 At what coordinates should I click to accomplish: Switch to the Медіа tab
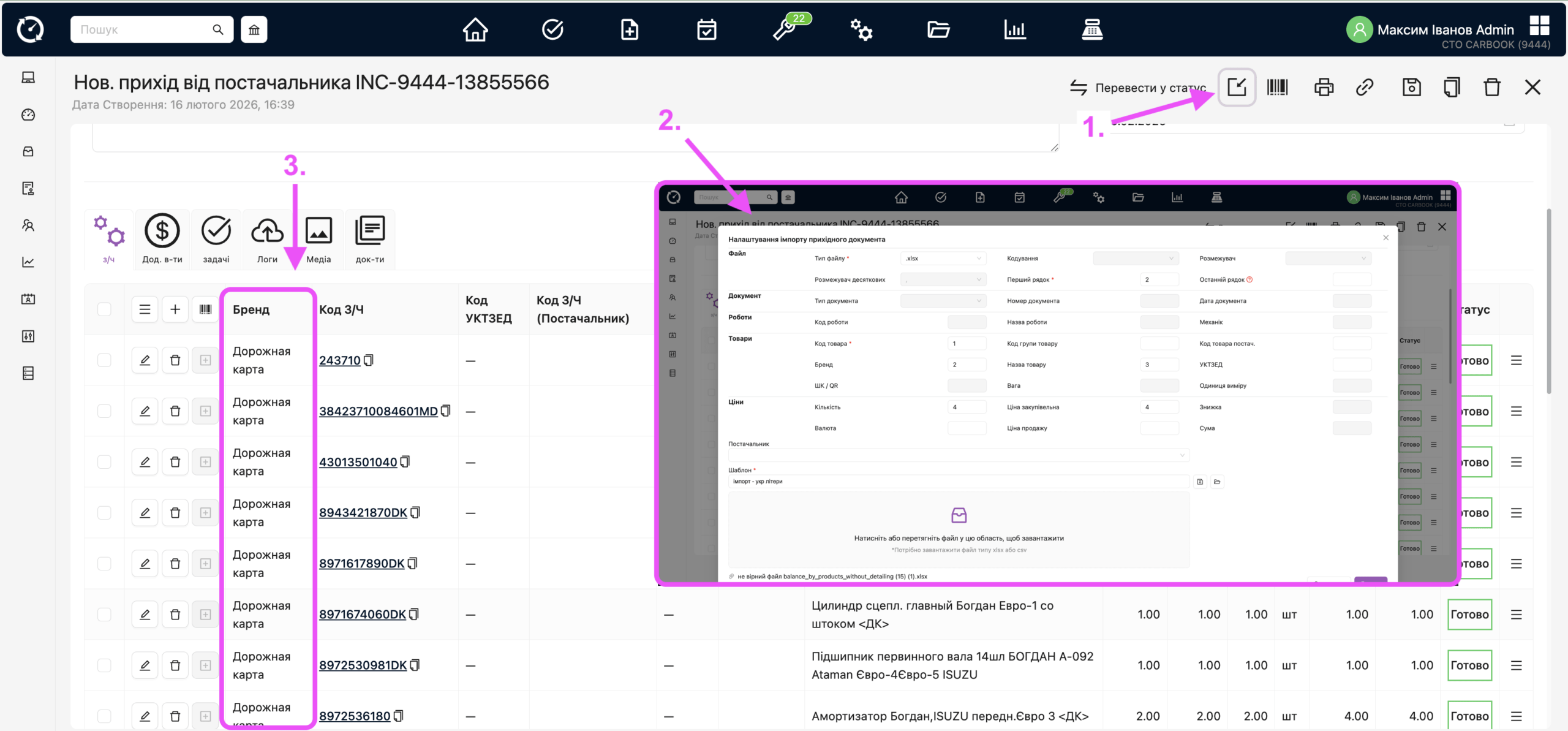point(318,240)
